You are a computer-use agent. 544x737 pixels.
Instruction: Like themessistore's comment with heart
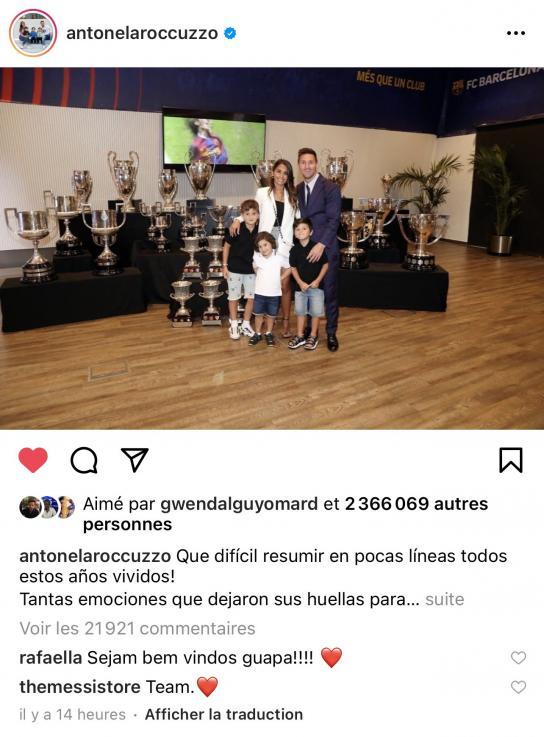click(x=518, y=687)
